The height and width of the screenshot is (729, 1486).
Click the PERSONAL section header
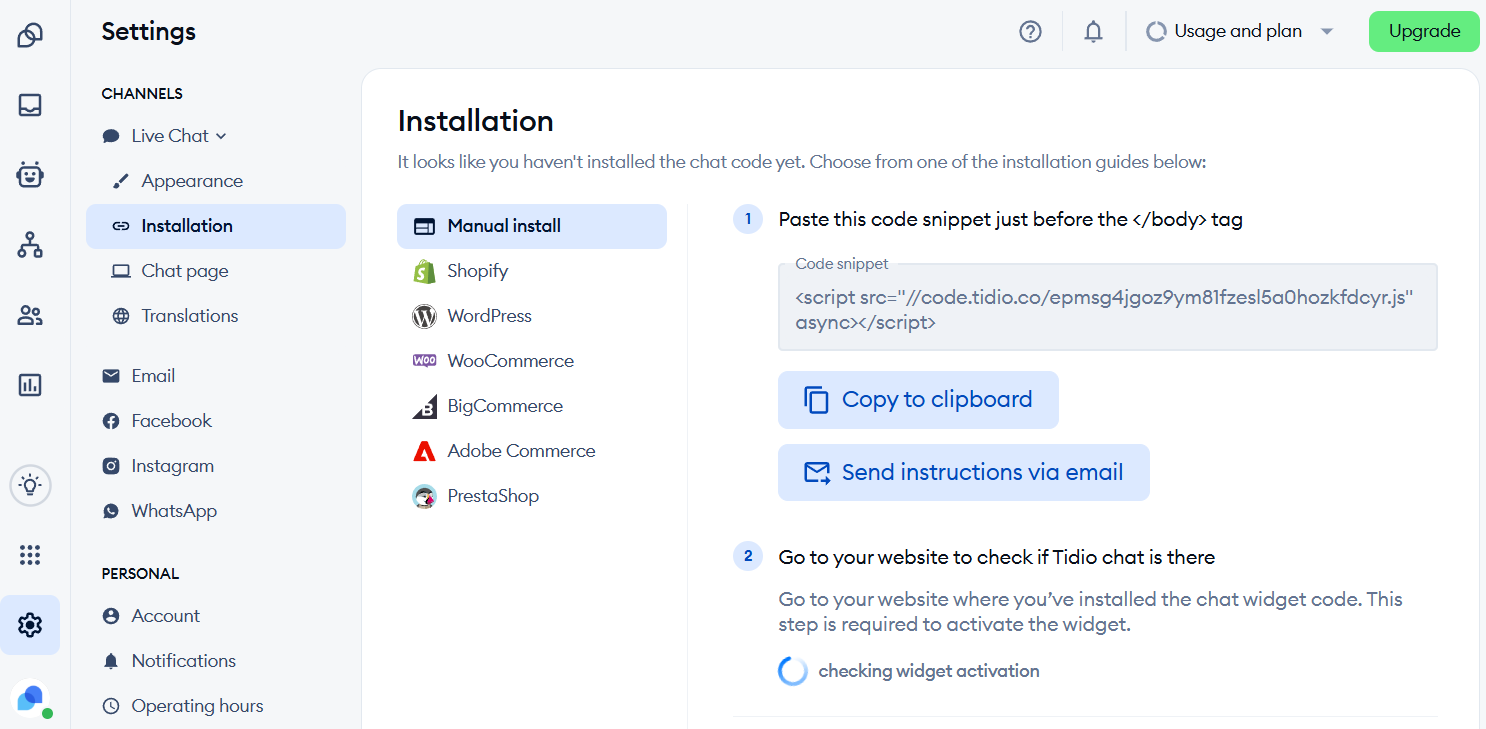(x=140, y=574)
